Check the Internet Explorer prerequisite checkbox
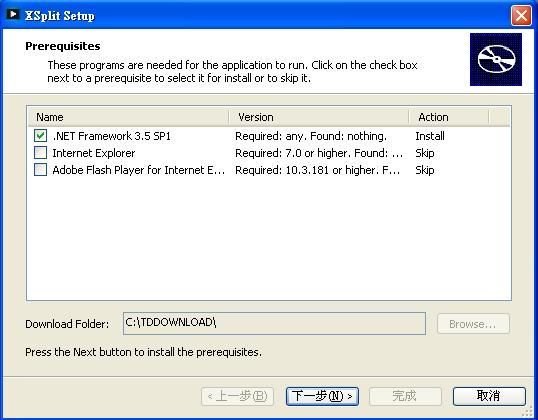 click(40, 153)
